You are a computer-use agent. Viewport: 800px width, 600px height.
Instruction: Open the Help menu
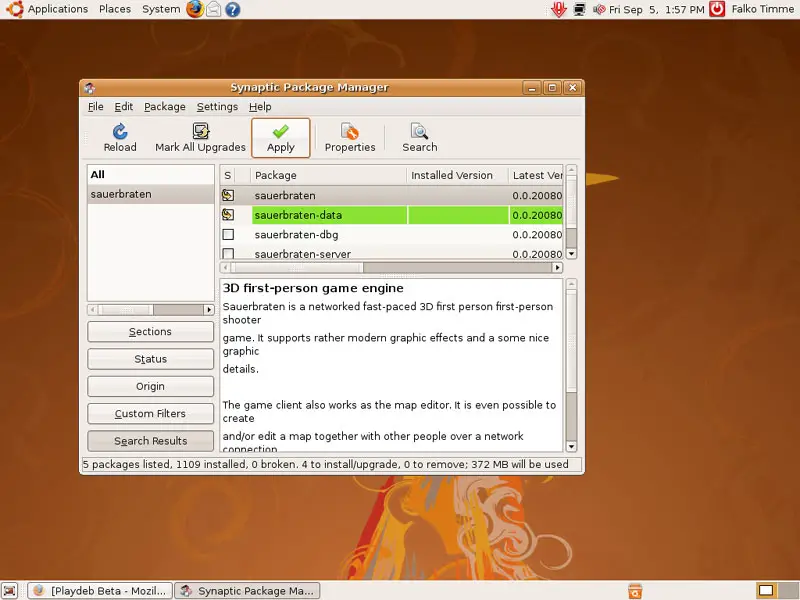(260, 107)
